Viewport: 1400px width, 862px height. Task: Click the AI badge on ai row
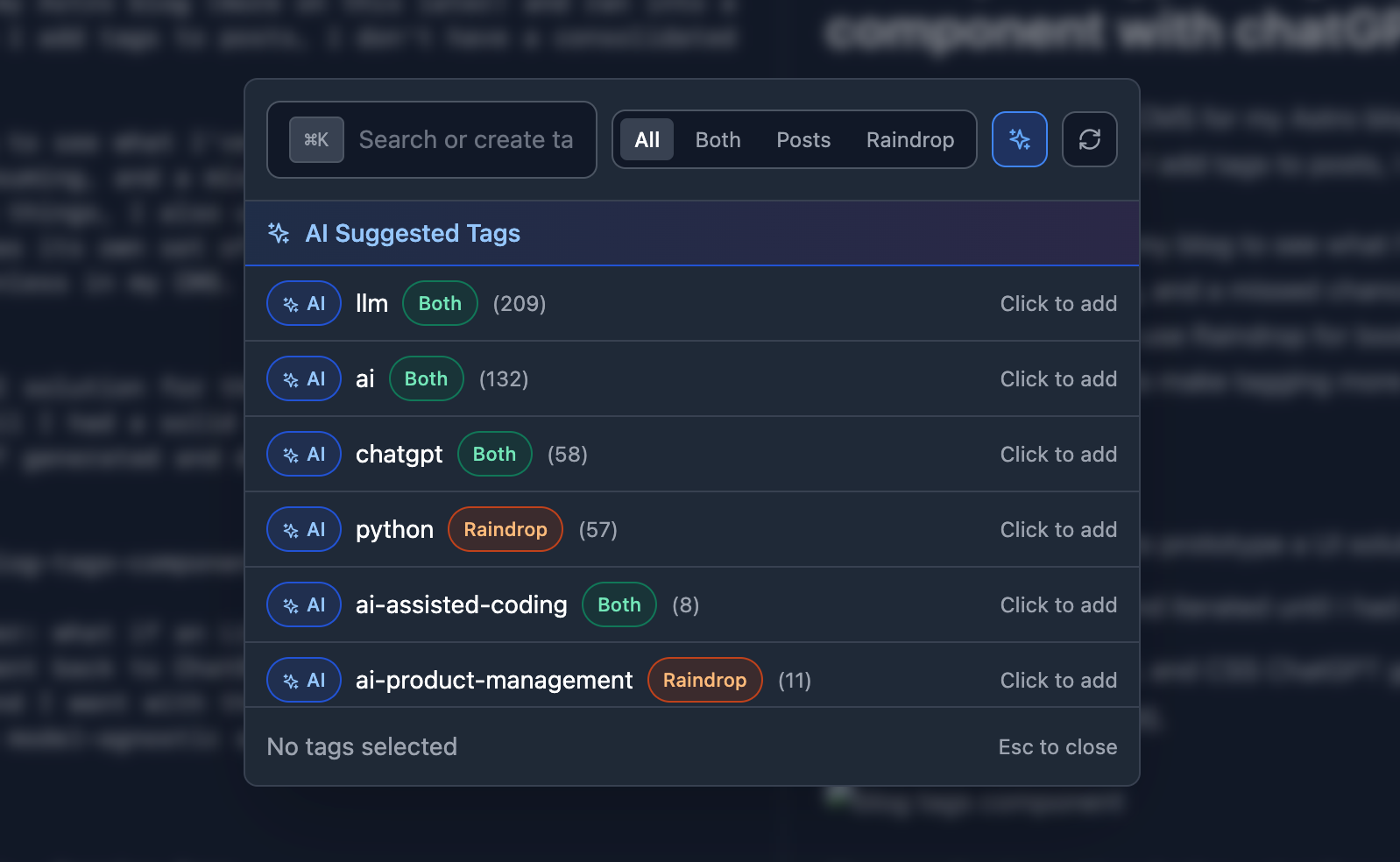click(x=304, y=378)
